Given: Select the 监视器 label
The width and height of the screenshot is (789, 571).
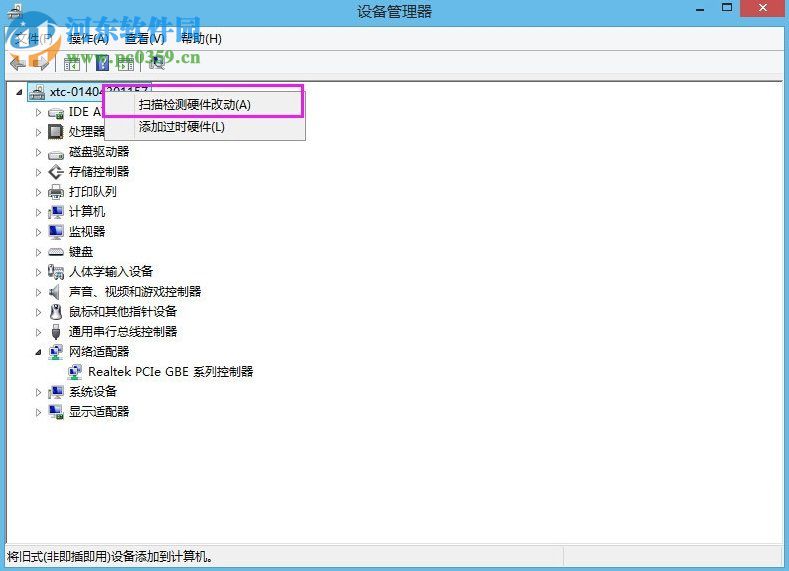Looking at the screenshot, I should pyautogui.click(x=87, y=232).
